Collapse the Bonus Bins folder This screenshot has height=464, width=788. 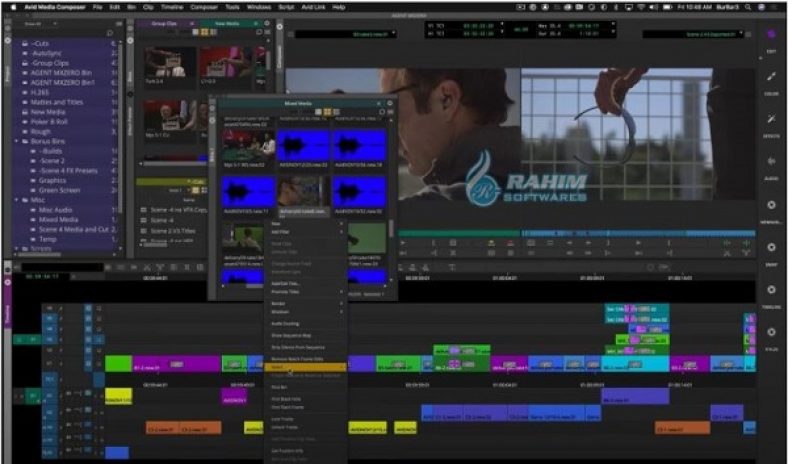pos(17,141)
